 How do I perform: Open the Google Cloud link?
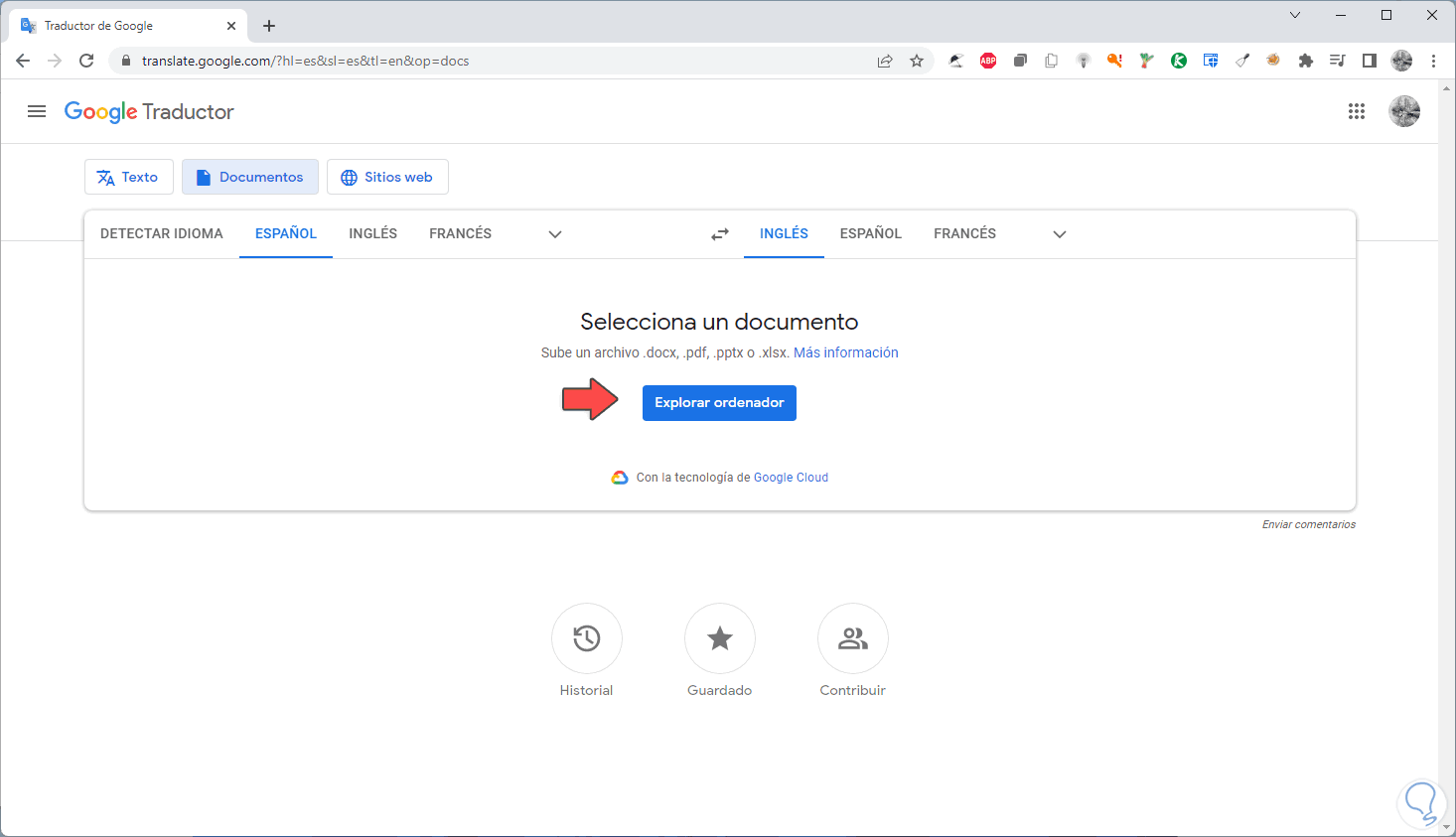coord(791,478)
